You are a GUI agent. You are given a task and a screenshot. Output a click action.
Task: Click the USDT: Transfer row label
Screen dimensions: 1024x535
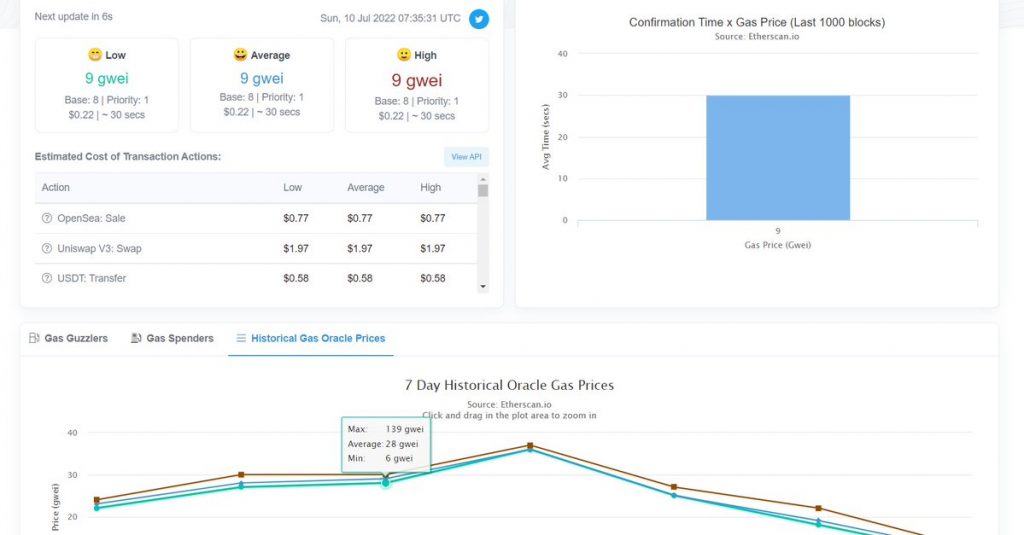click(x=91, y=278)
